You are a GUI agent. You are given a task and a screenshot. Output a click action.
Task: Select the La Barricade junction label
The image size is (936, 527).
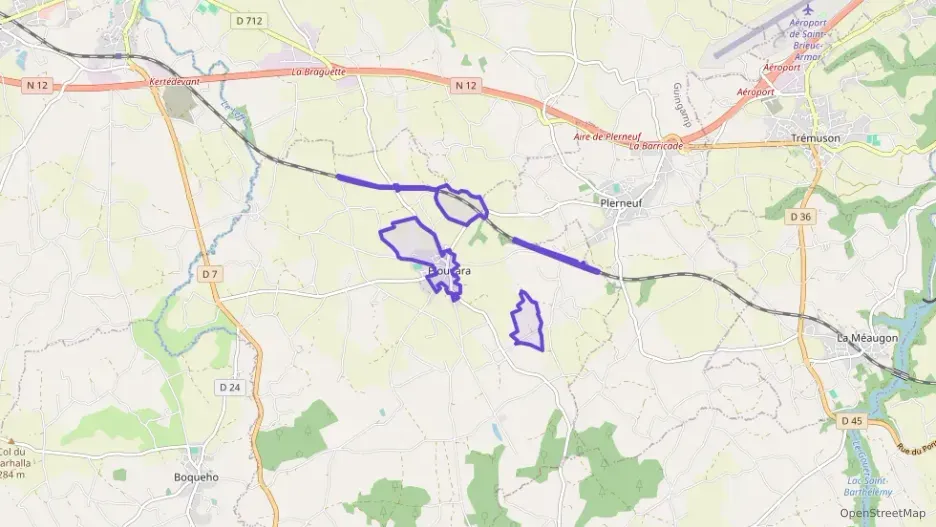(656, 146)
